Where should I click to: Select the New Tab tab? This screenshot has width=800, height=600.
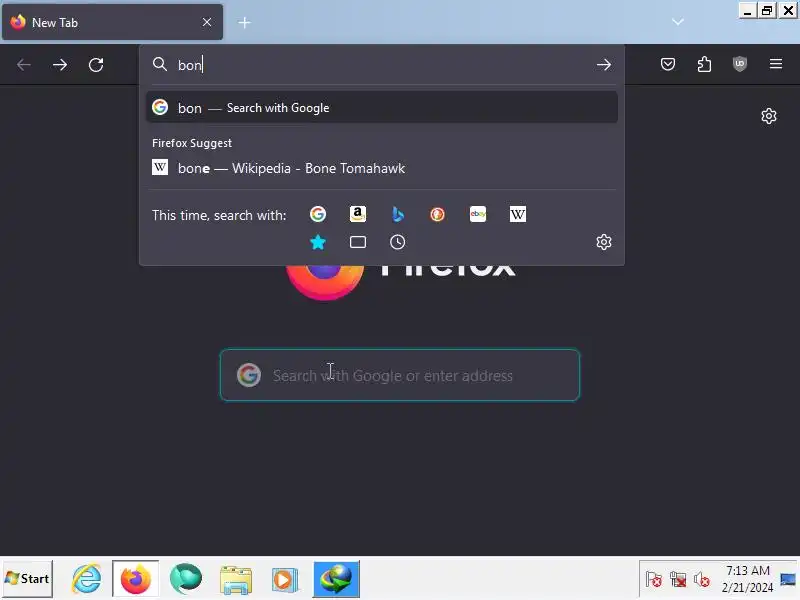coord(112,22)
